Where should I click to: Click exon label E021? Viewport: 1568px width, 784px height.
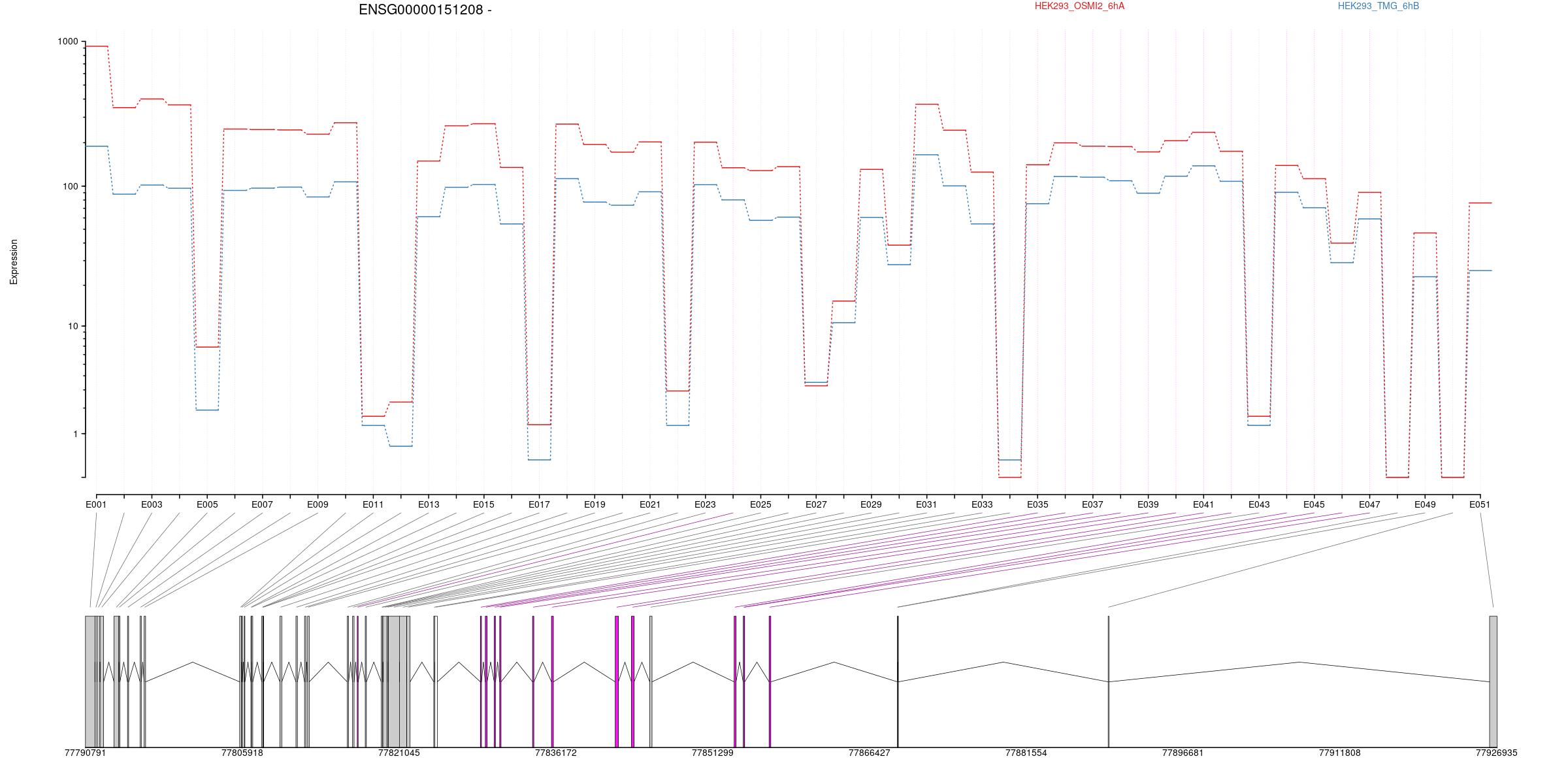pos(650,504)
